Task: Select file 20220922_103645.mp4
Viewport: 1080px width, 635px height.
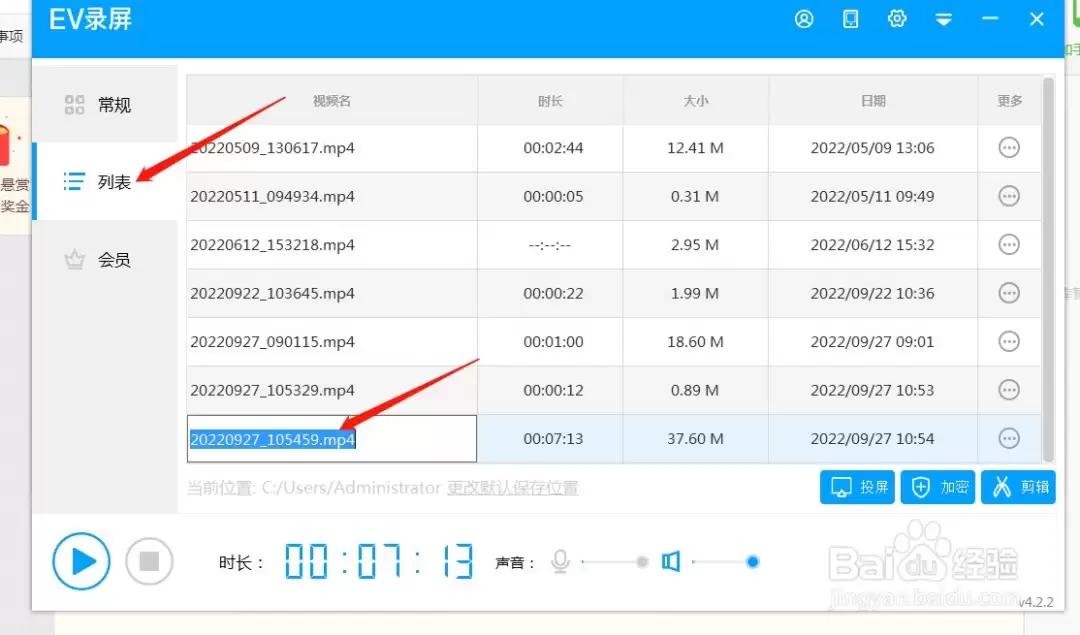Action: [x=272, y=293]
